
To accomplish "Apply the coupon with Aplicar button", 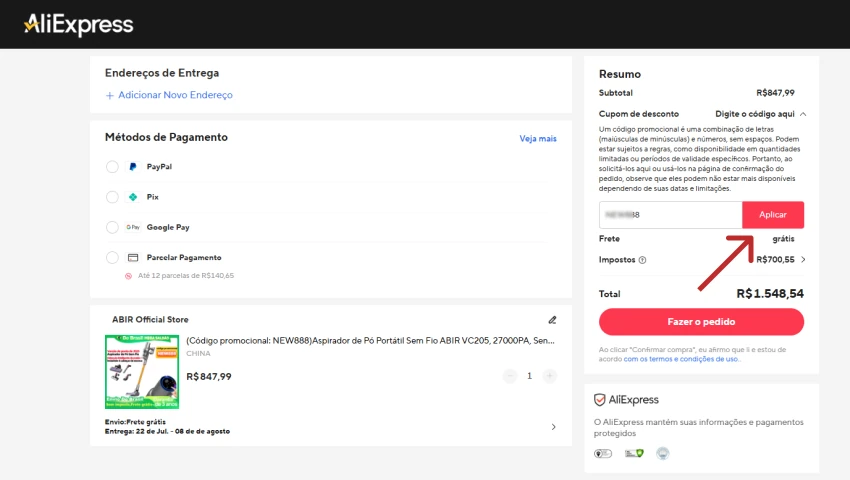I will point(773,215).
